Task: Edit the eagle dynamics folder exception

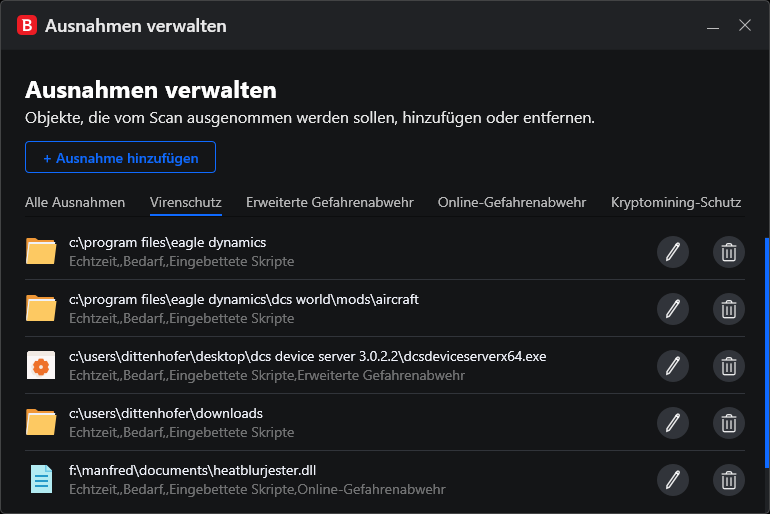Action: (673, 252)
